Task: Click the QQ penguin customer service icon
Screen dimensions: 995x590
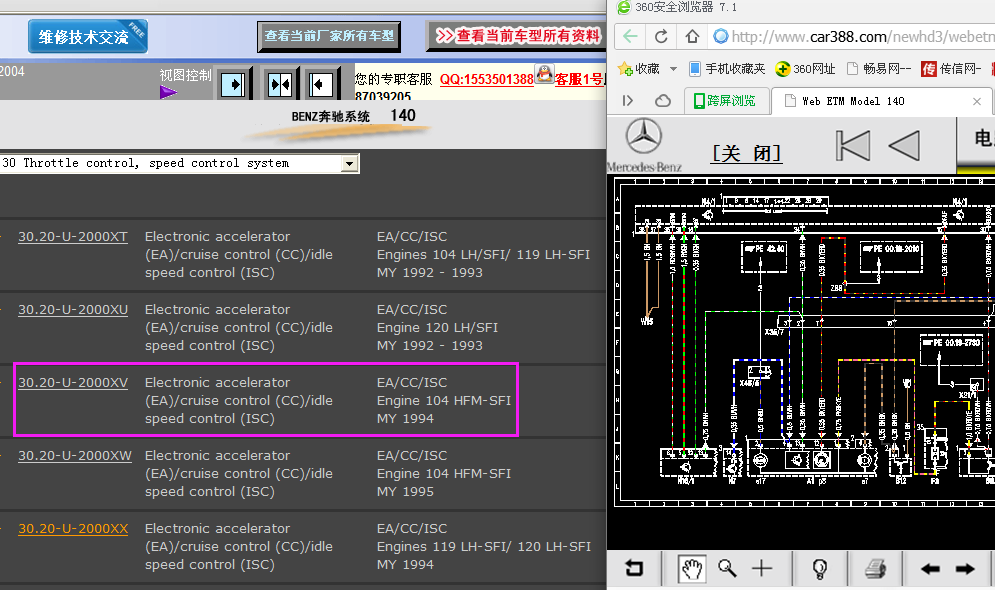Action: coord(544,74)
